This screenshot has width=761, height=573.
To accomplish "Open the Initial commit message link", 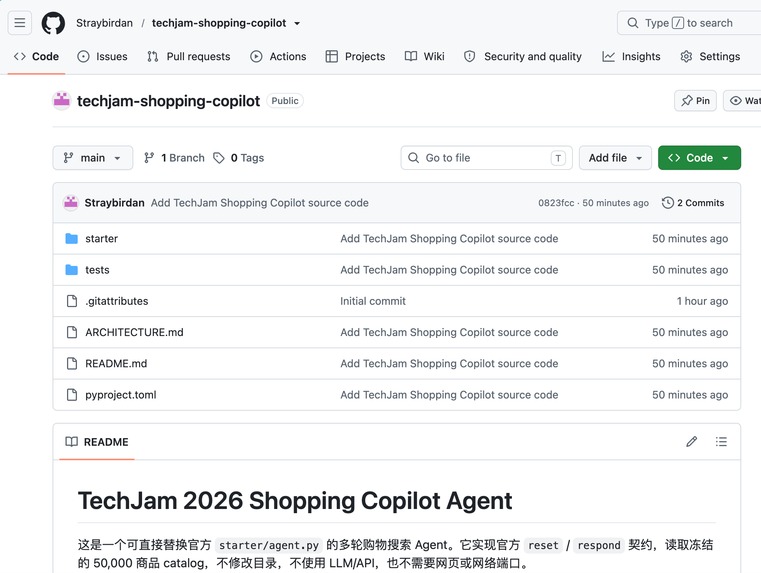I will coord(373,301).
